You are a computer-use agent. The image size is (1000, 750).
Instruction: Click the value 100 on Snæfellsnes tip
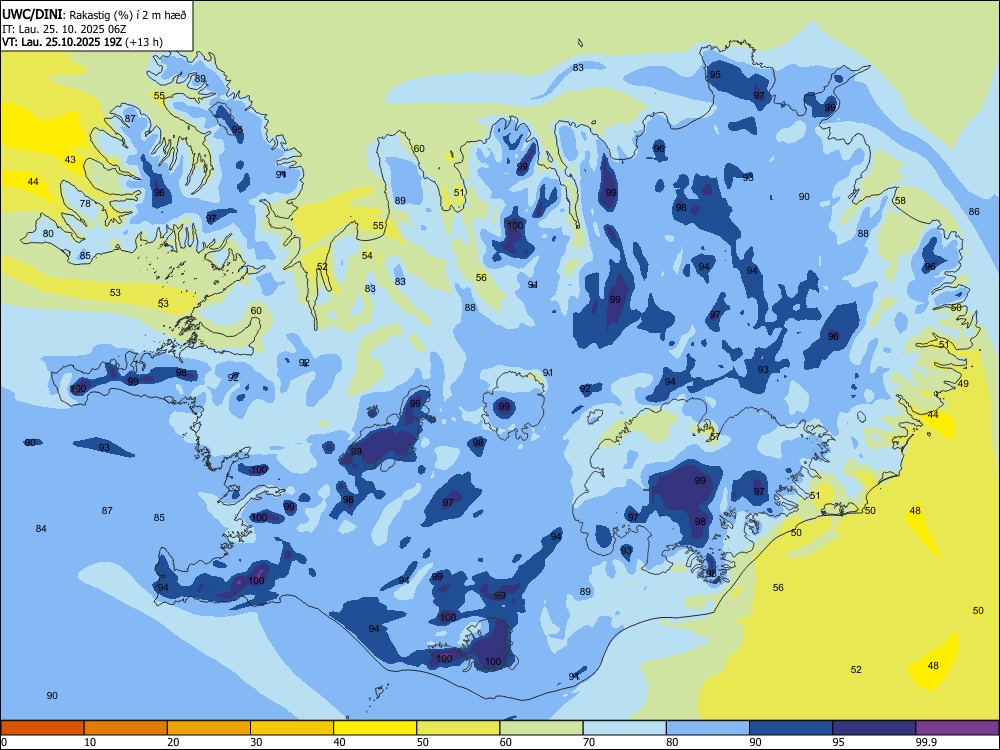coord(78,388)
